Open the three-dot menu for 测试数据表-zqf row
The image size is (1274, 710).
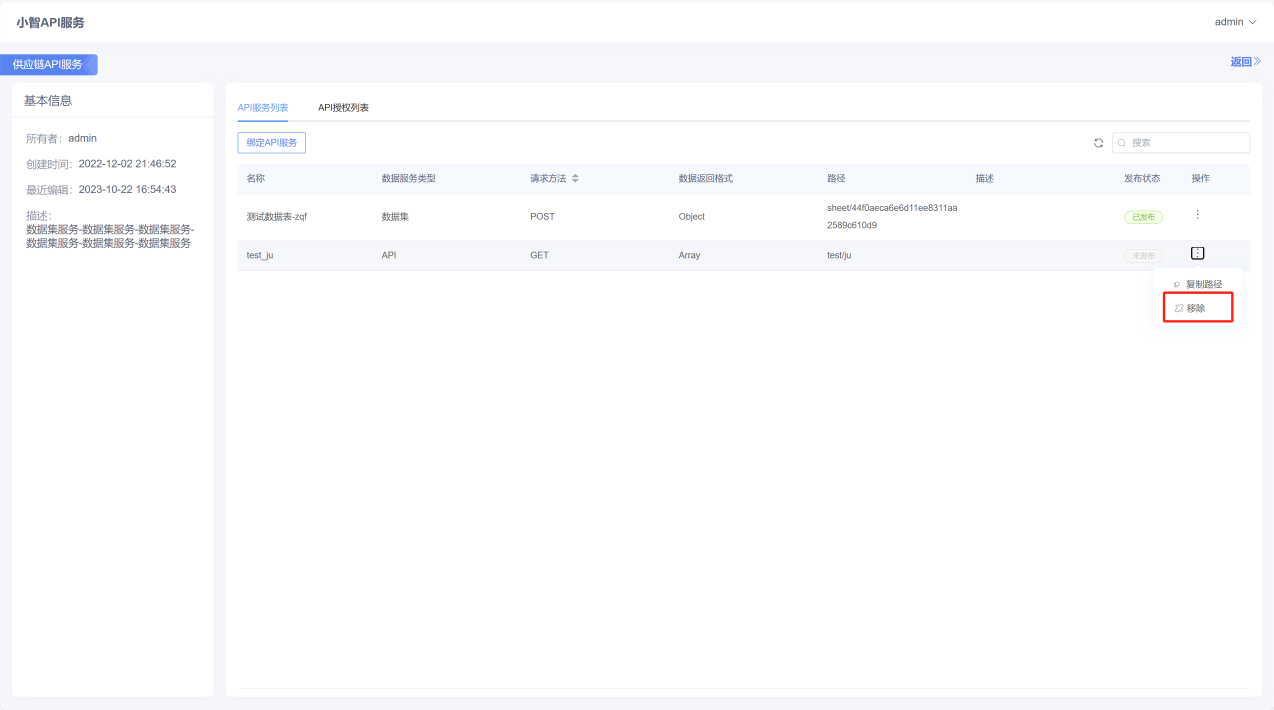1197,215
